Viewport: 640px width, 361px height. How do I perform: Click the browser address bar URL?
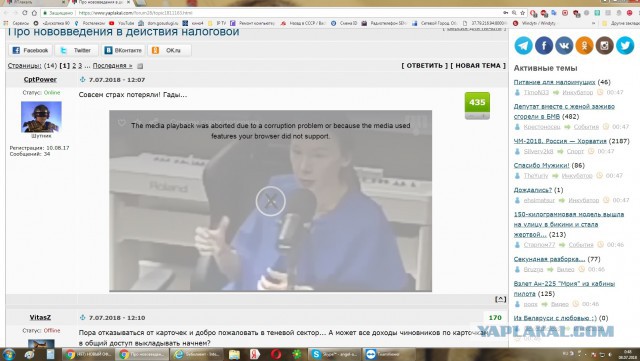pyautogui.click(x=135, y=13)
